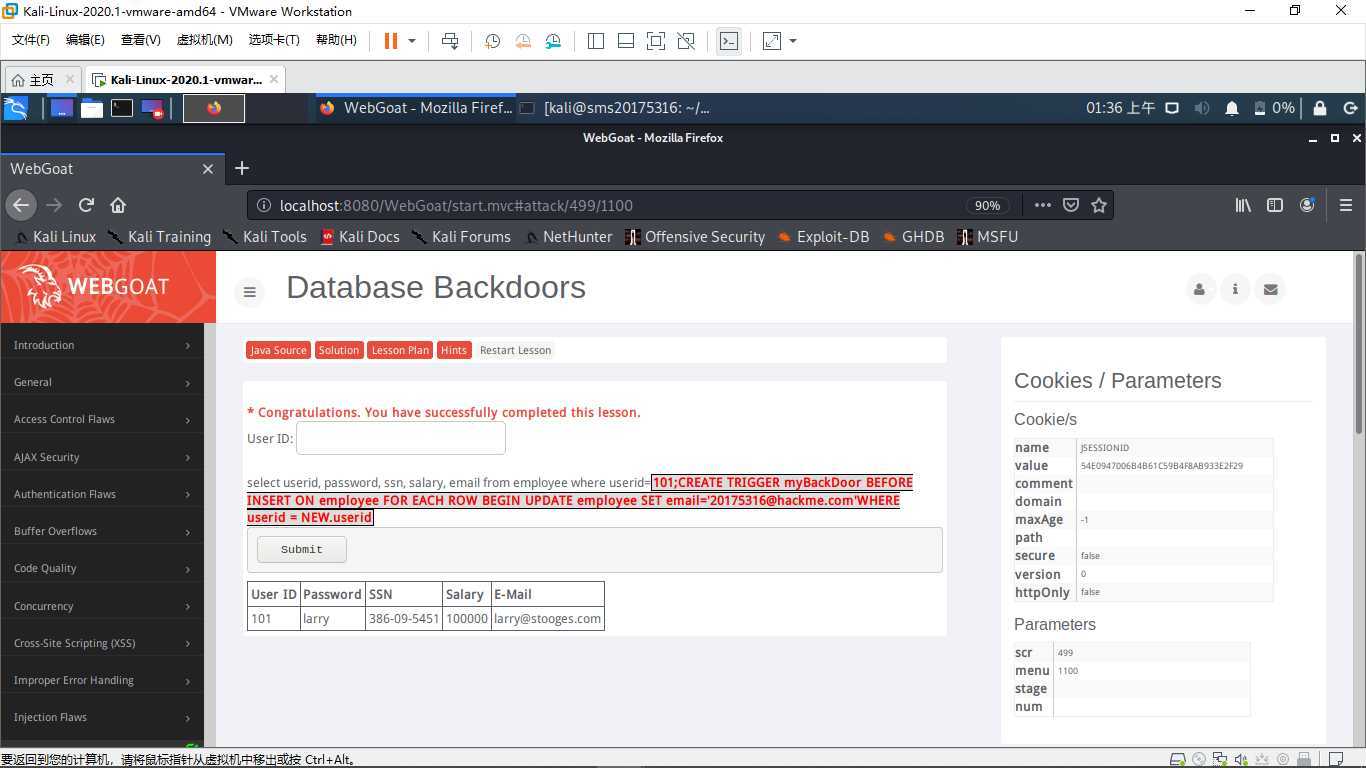Open the 文件(F) menu
This screenshot has height=768, width=1366.
[x=31, y=40]
